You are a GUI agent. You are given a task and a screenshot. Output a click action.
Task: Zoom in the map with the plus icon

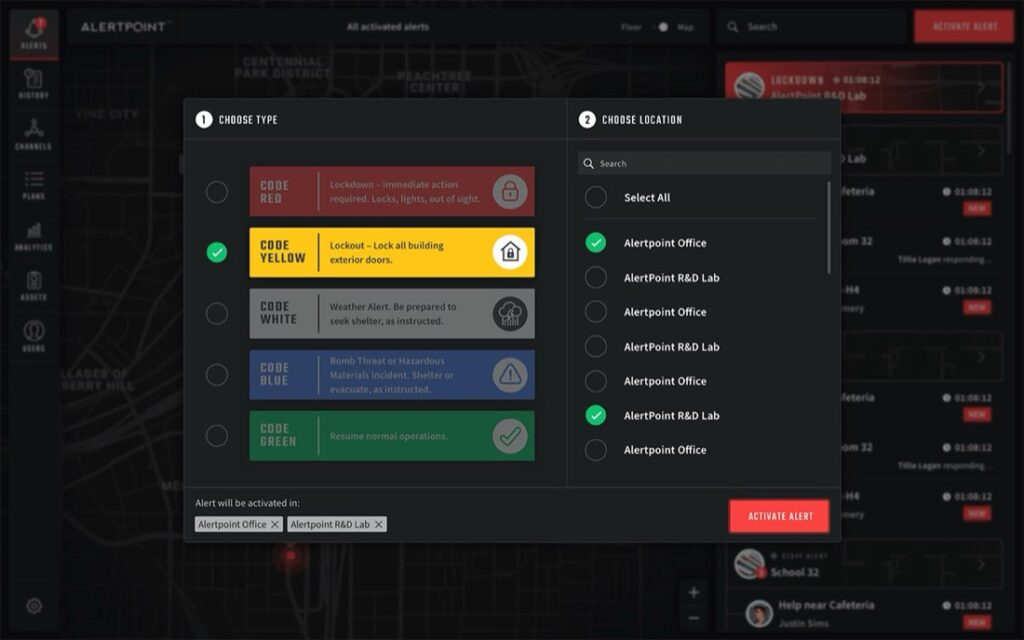[694, 592]
